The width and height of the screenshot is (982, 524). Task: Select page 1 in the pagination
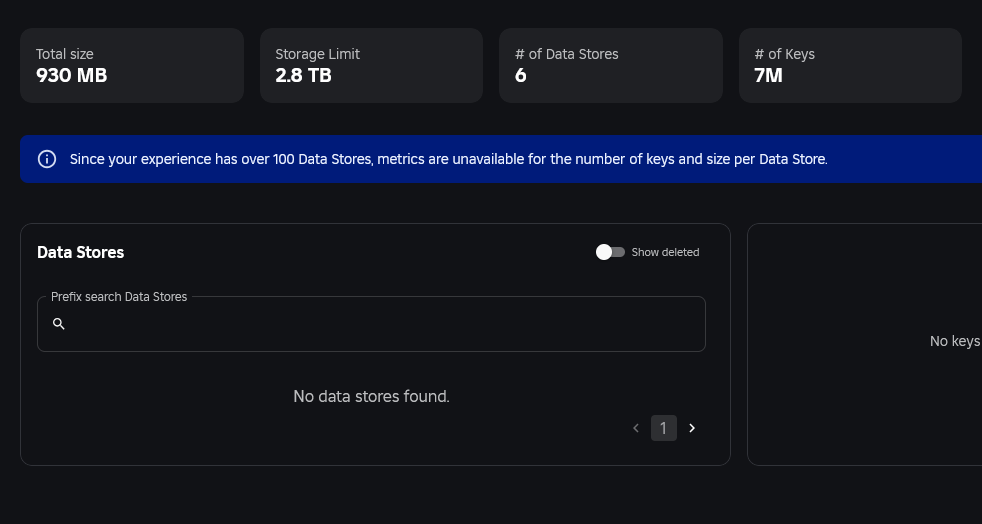click(x=664, y=428)
